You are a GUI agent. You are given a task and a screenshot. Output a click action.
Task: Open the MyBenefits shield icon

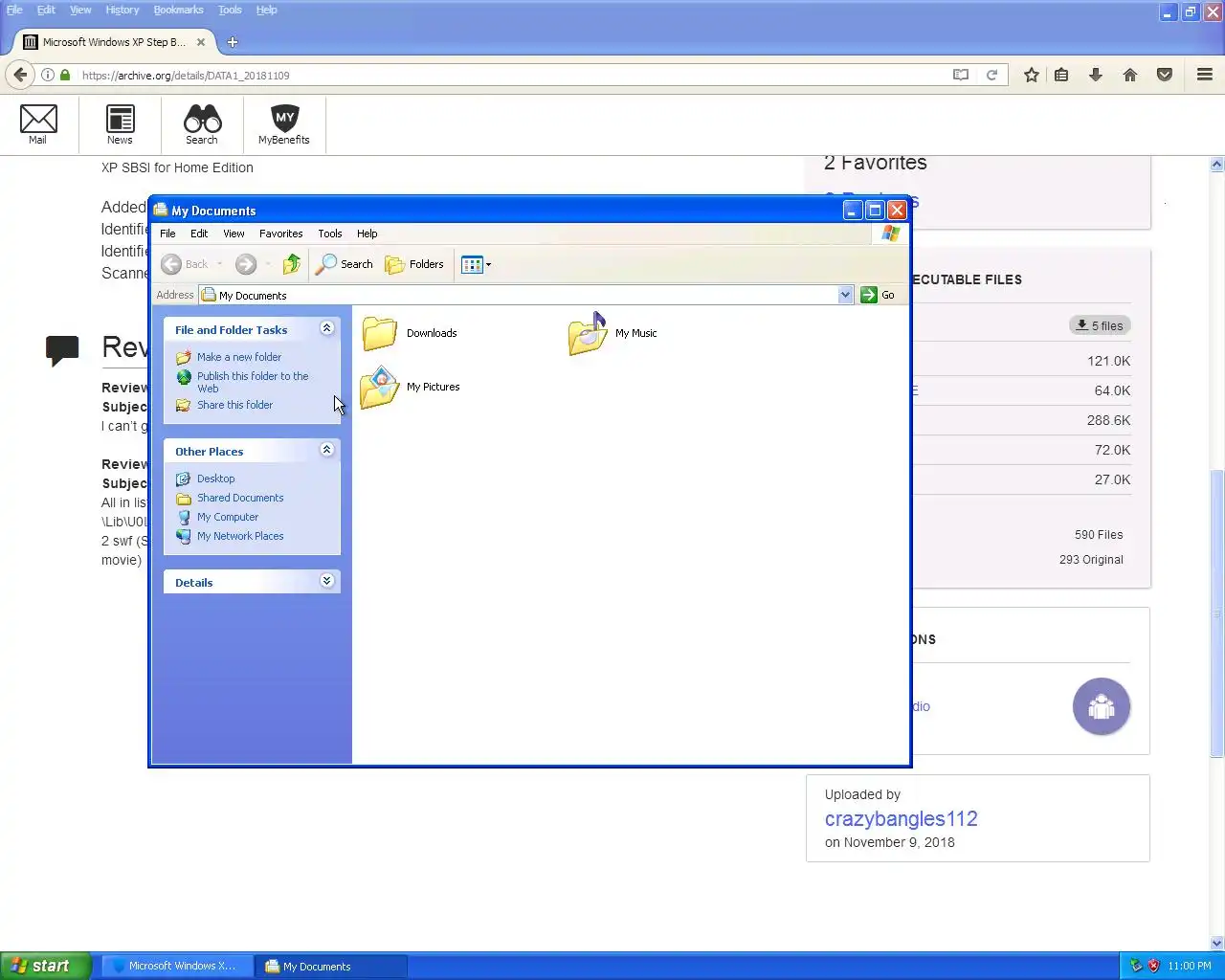[x=284, y=123]
